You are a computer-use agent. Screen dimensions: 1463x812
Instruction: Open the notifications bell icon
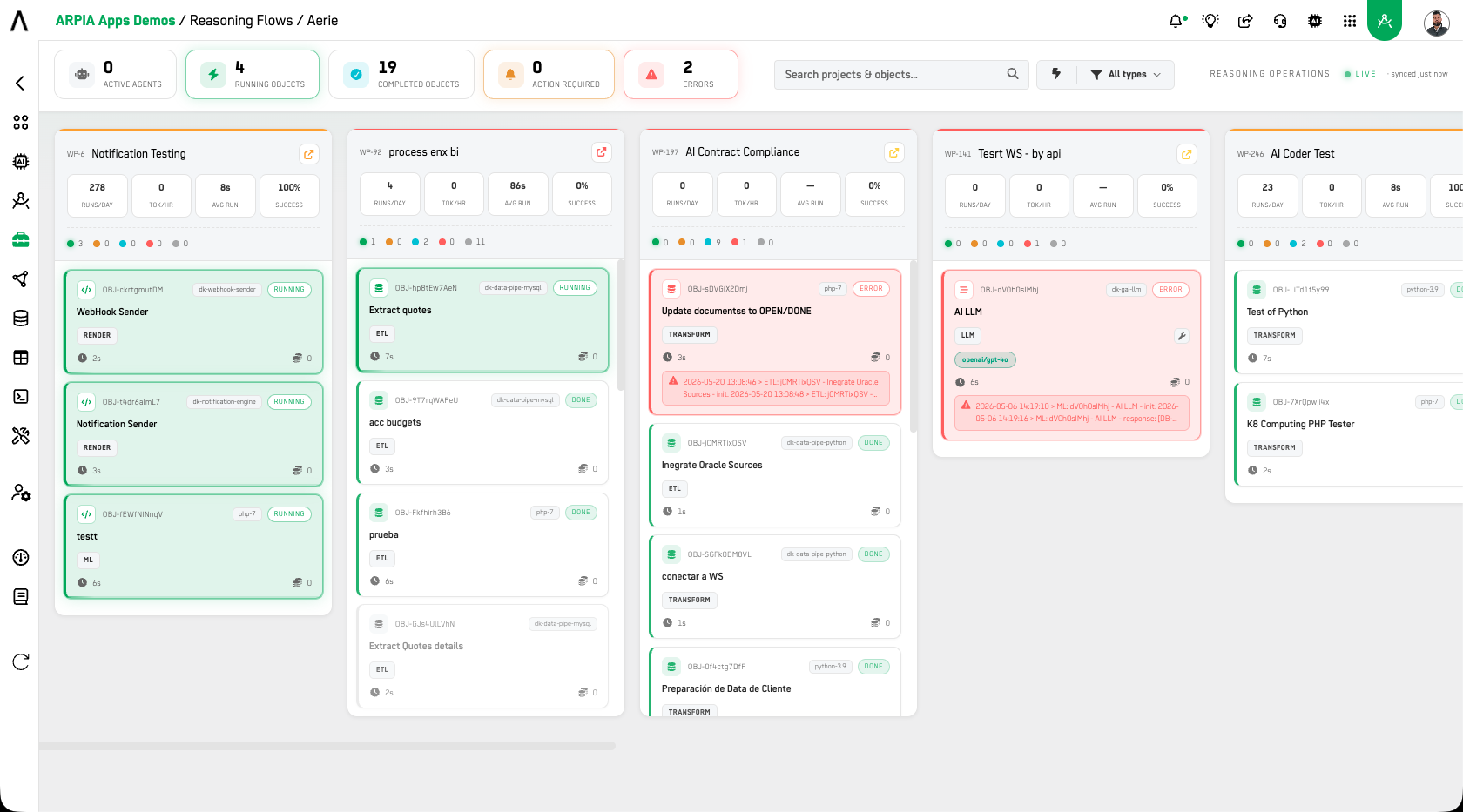click(x=1176, y=21)
